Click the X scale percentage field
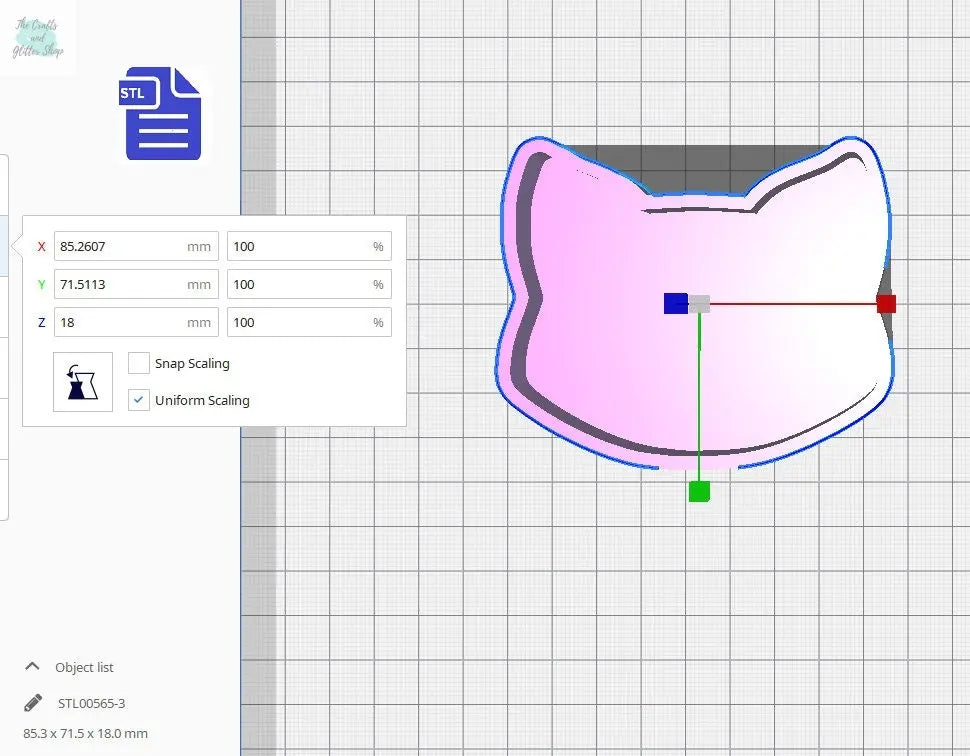The image size is (970, 756). [298, 246]
